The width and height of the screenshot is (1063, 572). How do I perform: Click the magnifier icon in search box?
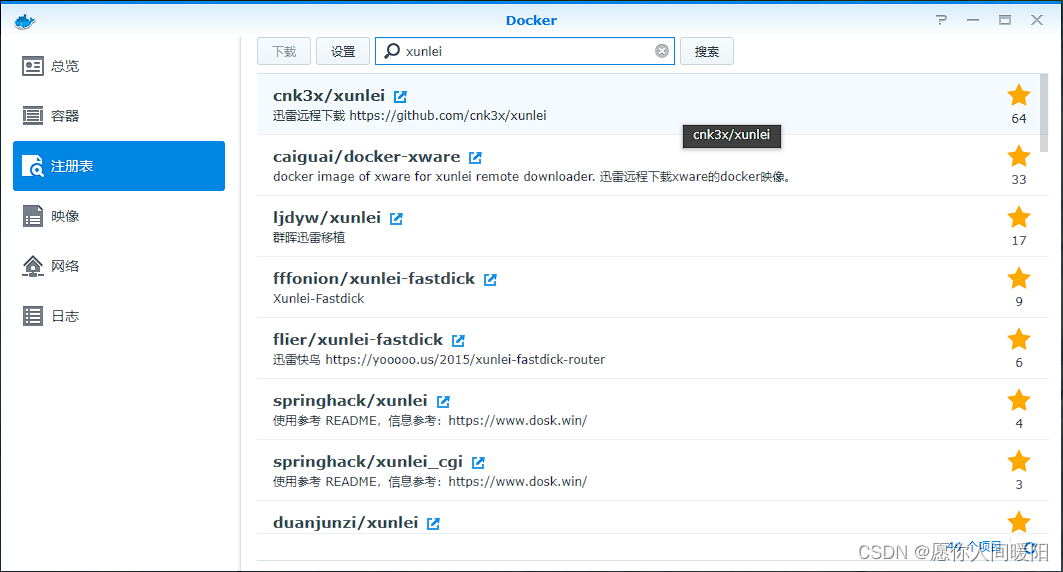[392, 51]
